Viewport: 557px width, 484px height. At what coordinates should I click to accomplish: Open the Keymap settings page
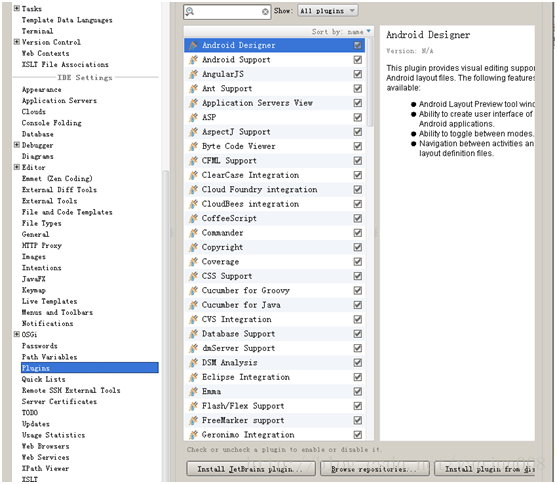[34, 290]
